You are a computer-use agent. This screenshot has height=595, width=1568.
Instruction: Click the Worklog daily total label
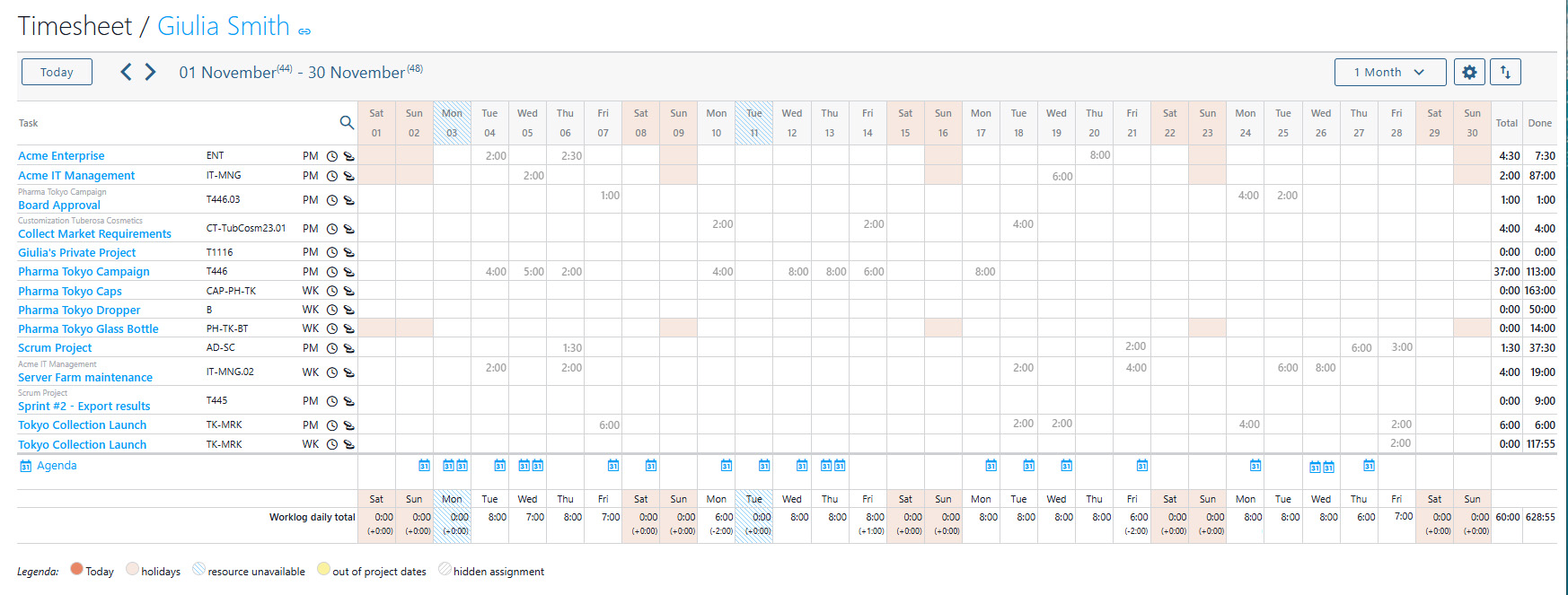[312, 517]
